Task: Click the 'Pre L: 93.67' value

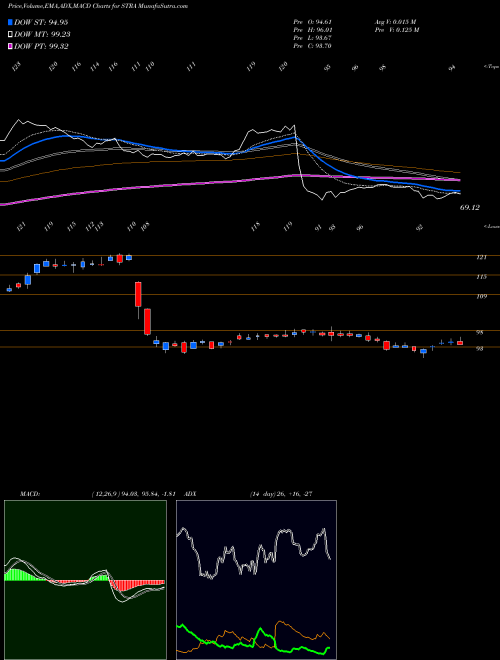Action: pyautogui.click(x=313, y=38)
